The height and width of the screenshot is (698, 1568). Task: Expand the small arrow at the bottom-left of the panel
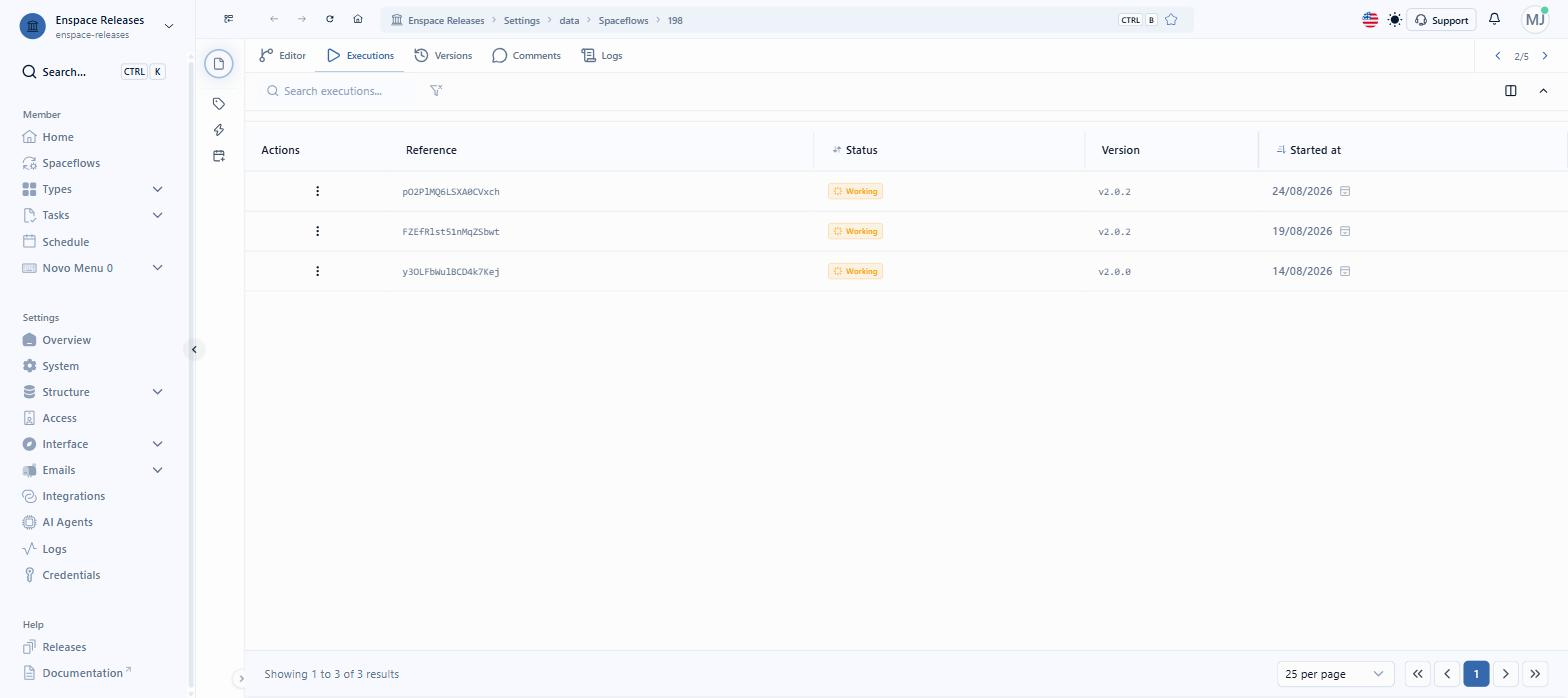click(x=240, y=679)
